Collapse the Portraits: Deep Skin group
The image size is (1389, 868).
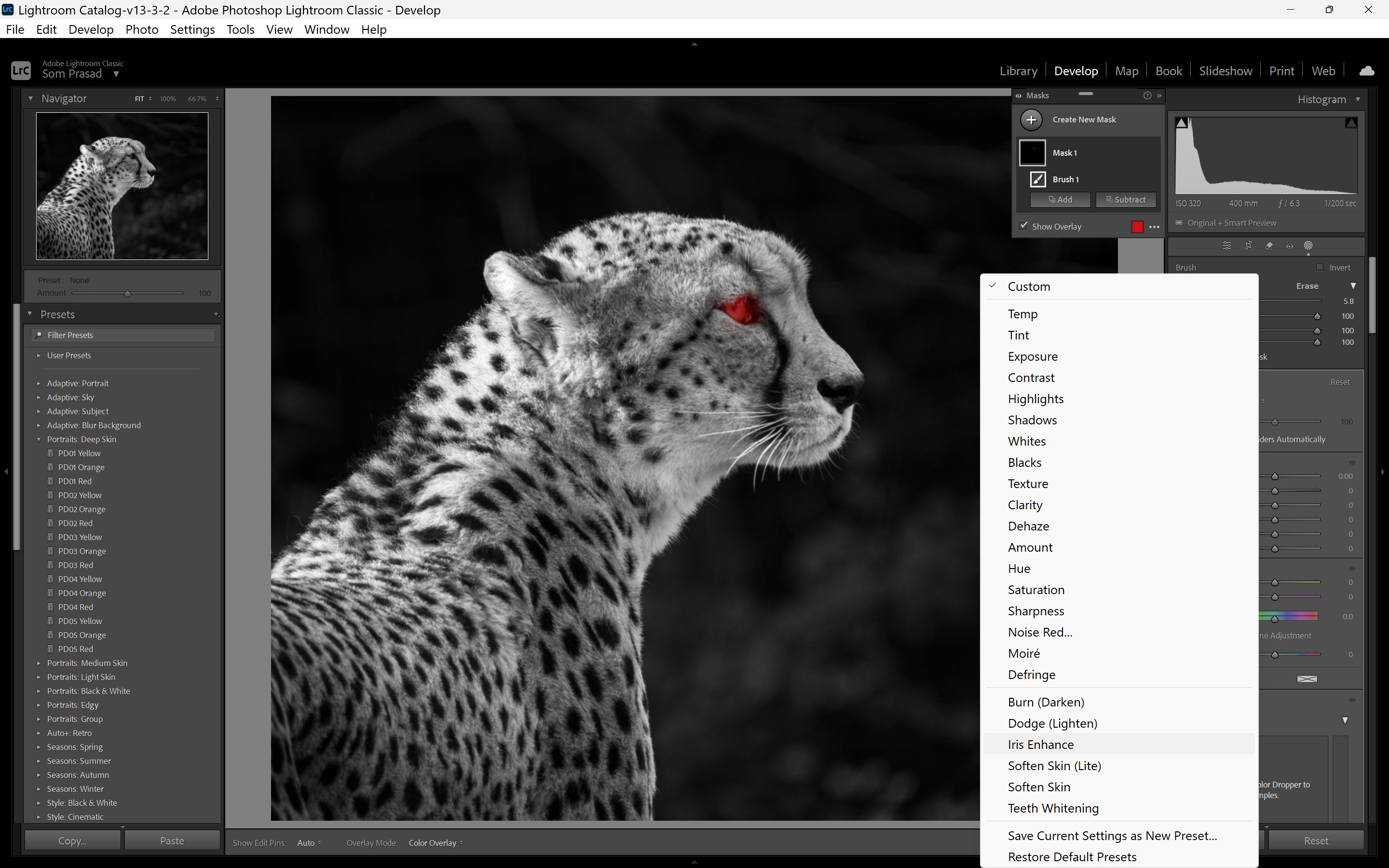(x=39, y=439)
